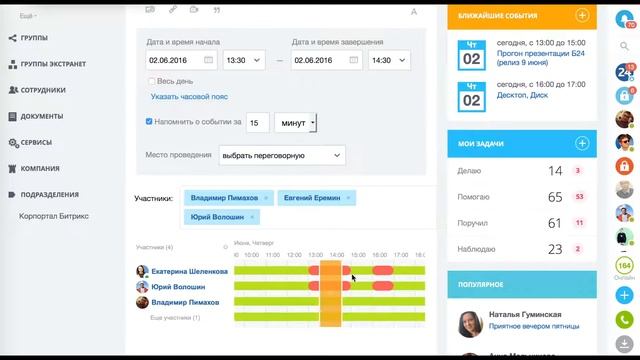Open Поручил tasks count 61
Viewport: 640px width, 360px height.
pyautogui.click(x=555, y=223)
